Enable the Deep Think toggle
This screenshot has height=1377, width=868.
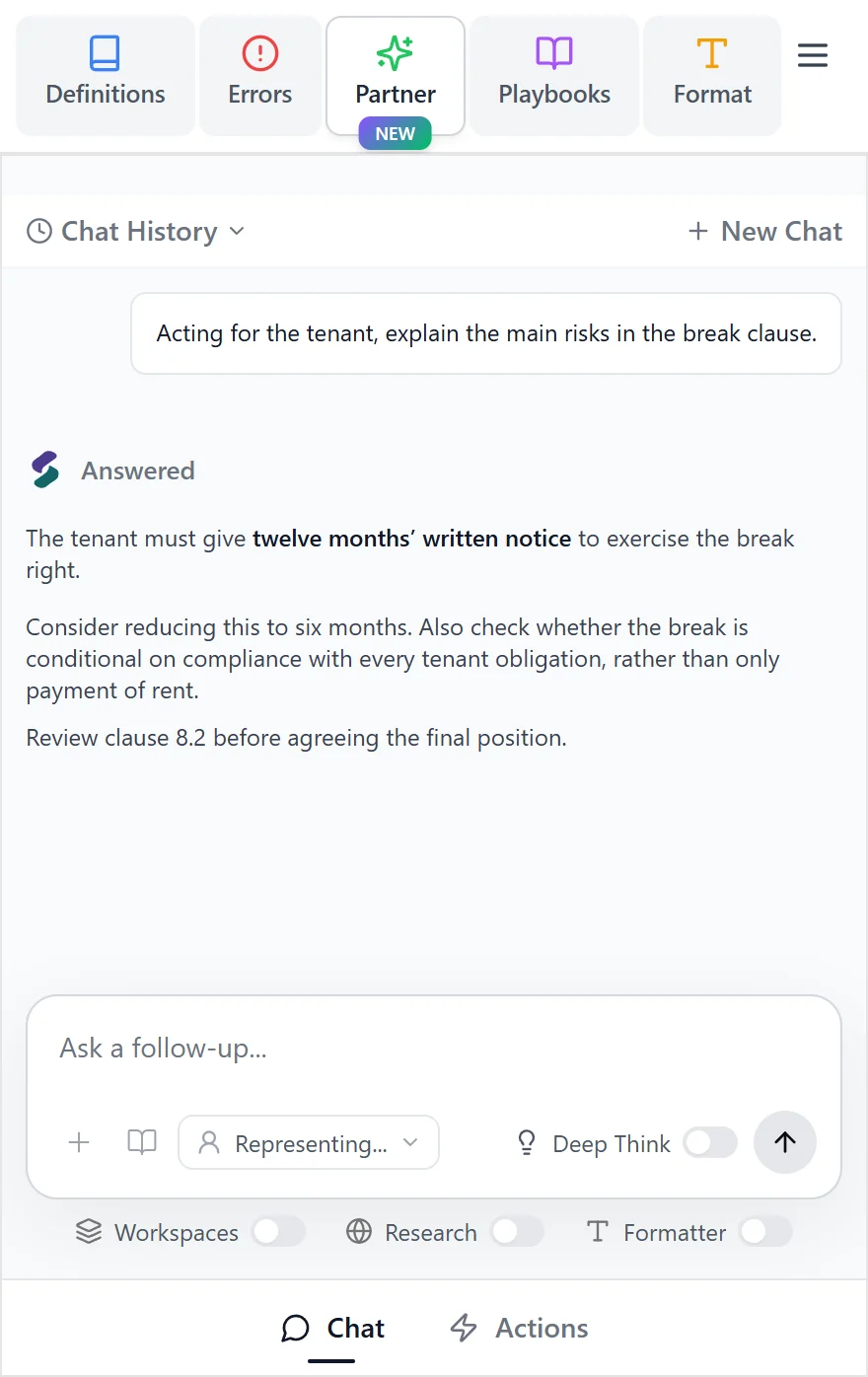(x=710, y=1143)
